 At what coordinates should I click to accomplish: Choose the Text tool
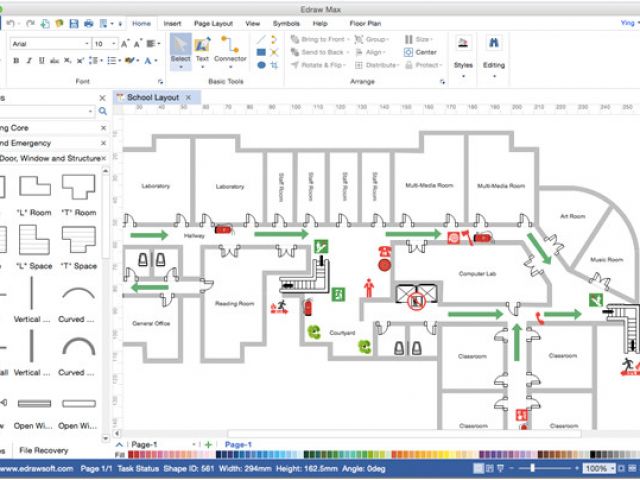tap(202, 50)
